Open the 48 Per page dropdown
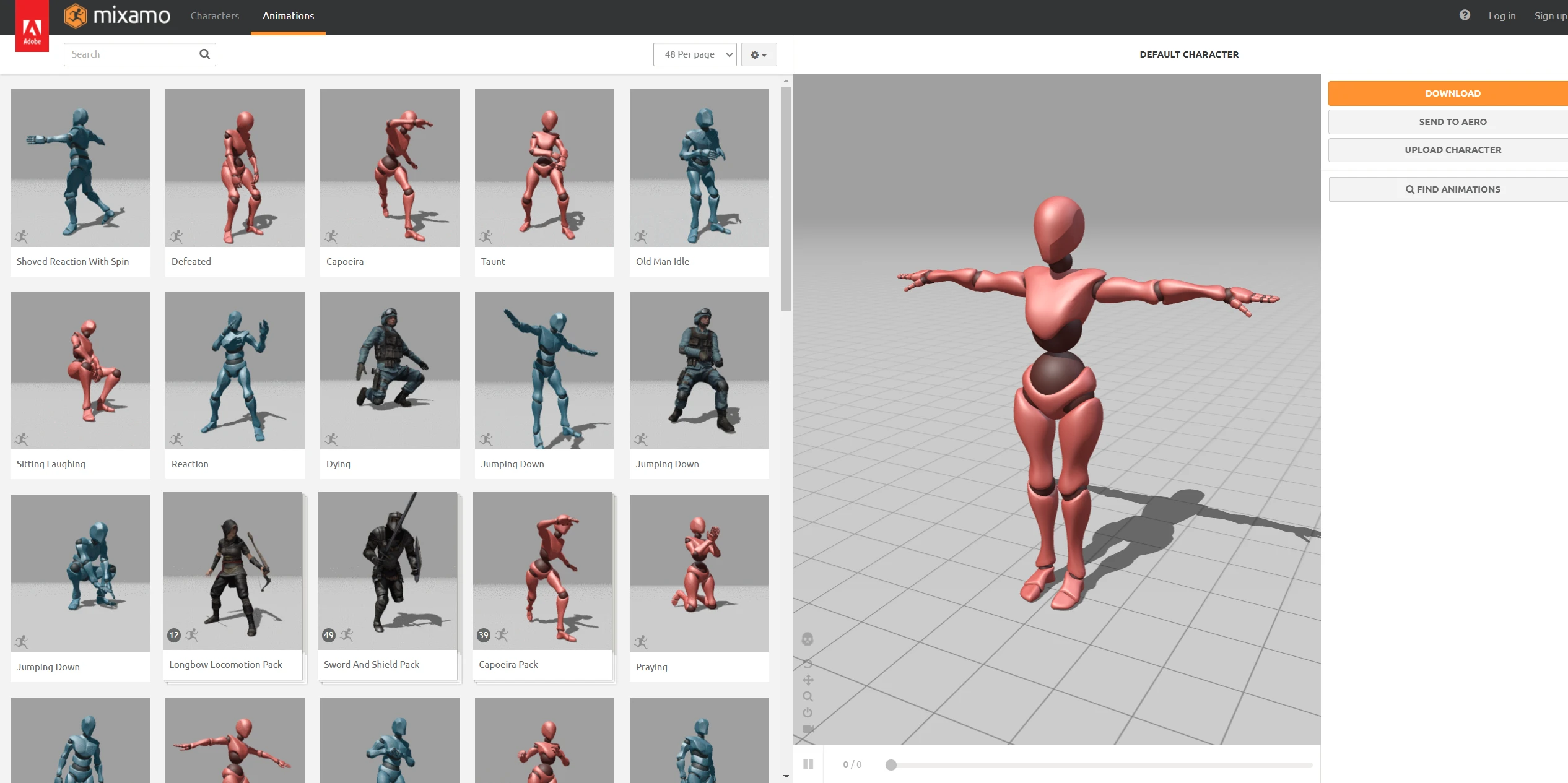The height and width of the screenshot is (783, 1568). [x=695, y=54]
